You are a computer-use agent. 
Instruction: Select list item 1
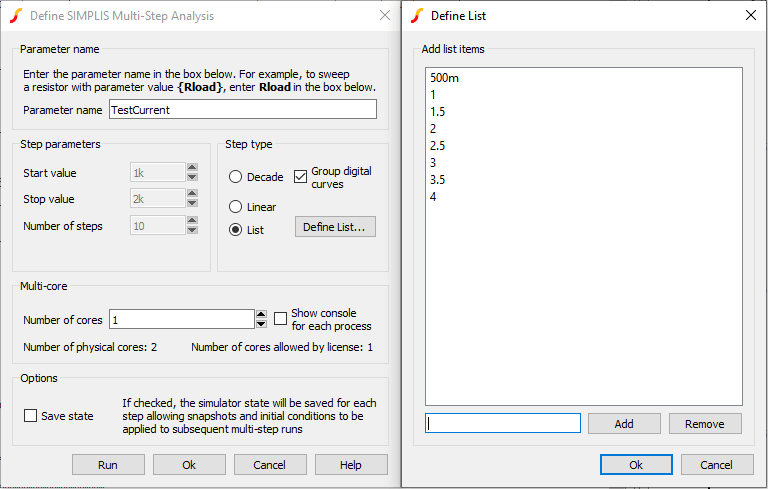pos(433,95)
